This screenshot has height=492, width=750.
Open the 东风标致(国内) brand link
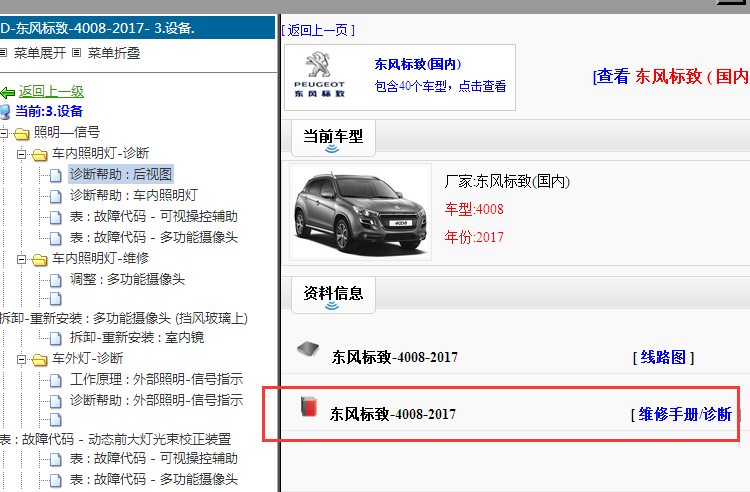[x=418, y=64]
